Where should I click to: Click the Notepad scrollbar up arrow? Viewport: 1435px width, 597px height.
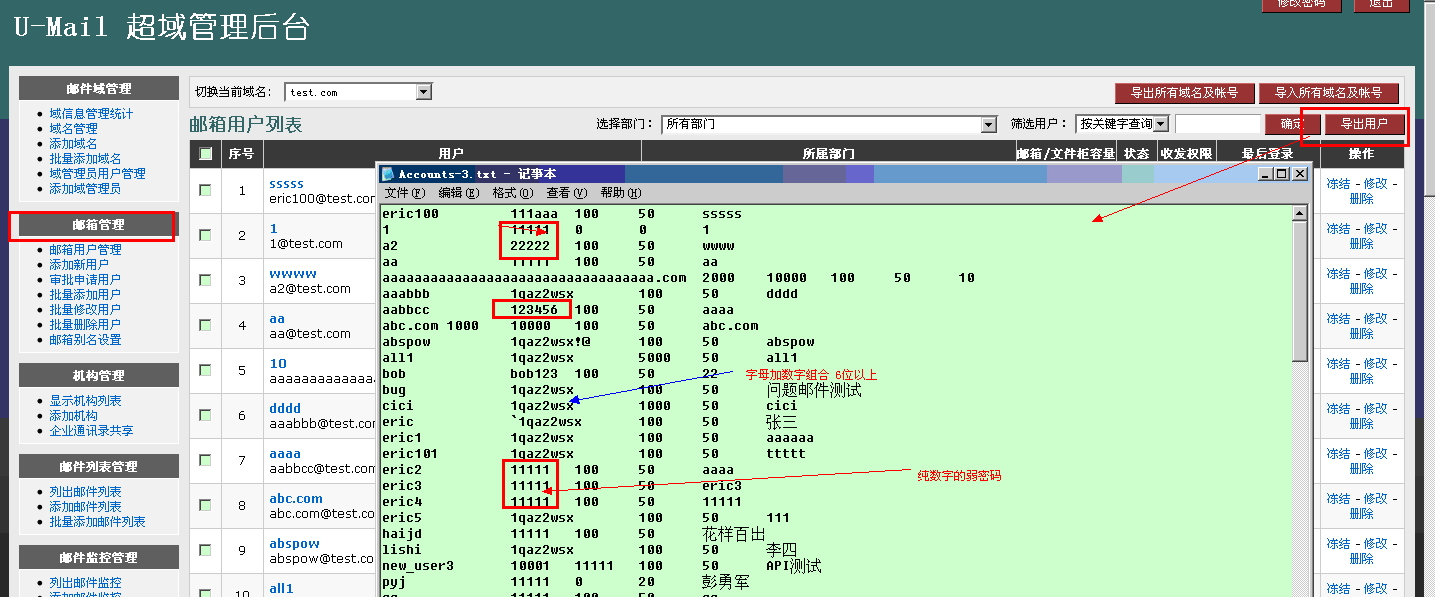[x=1299, y=213]
